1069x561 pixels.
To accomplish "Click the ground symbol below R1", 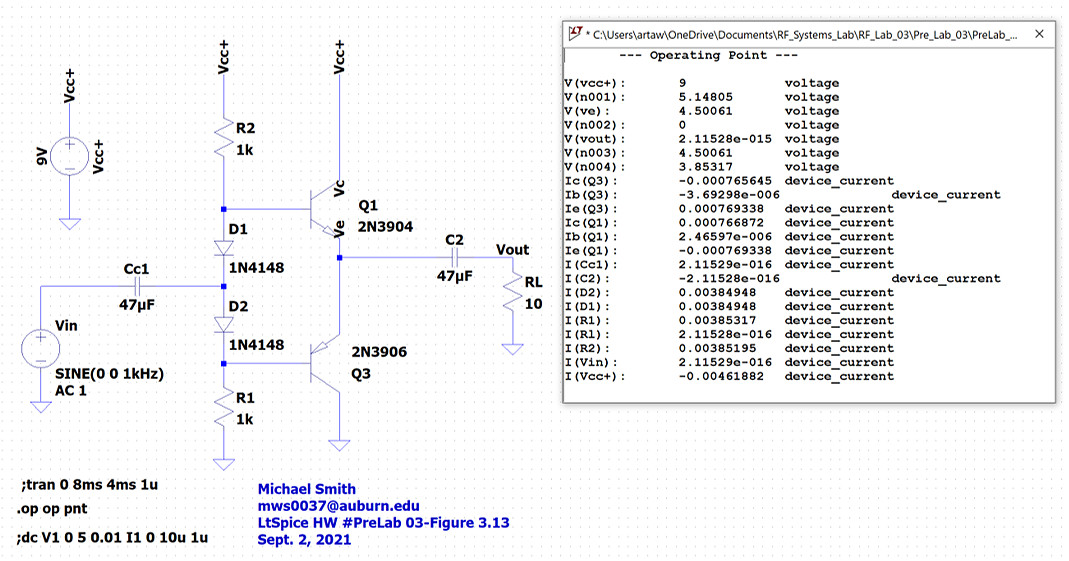I will tap(224, 465).
